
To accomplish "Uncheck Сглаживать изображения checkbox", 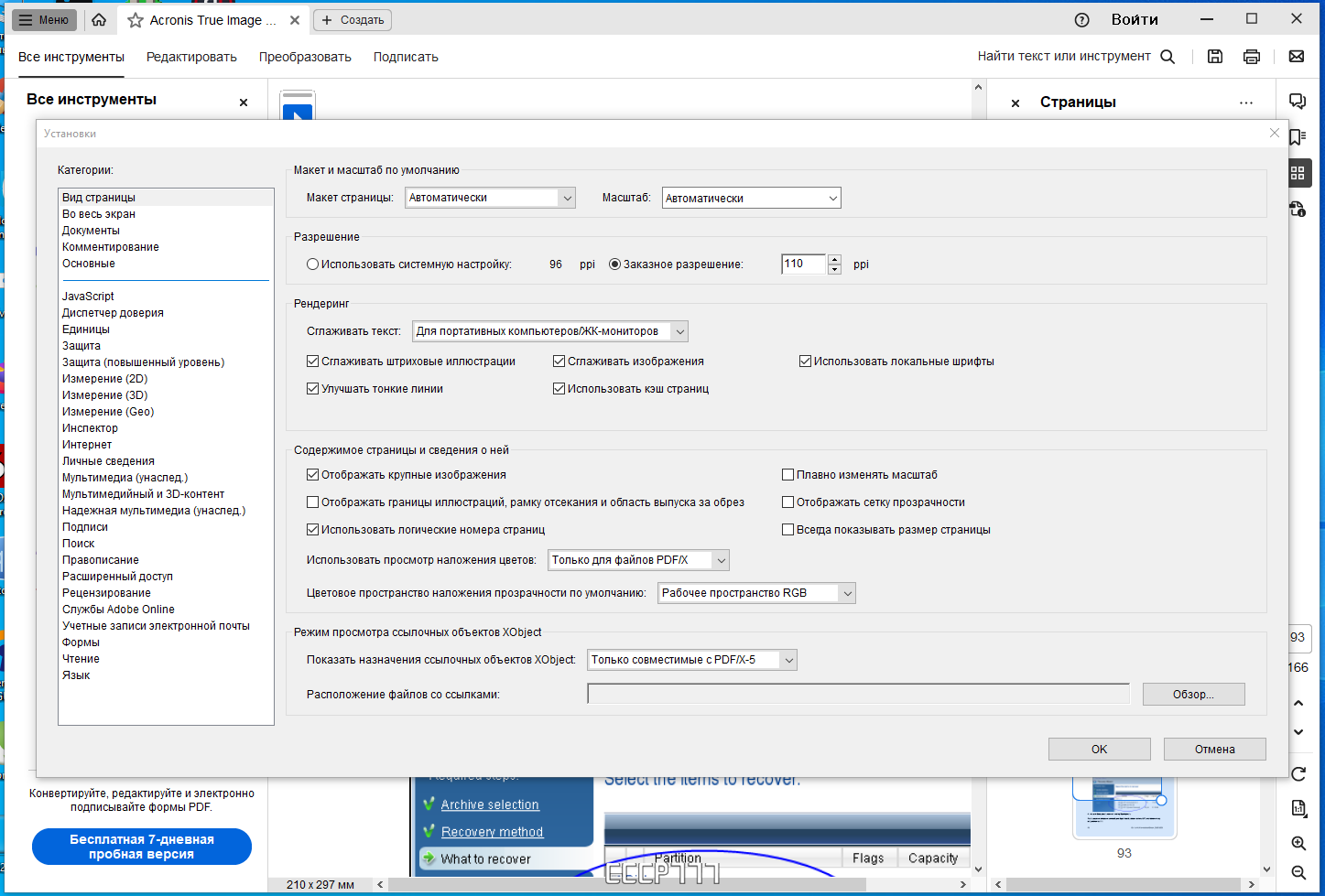I will click(x=559, y=362).
